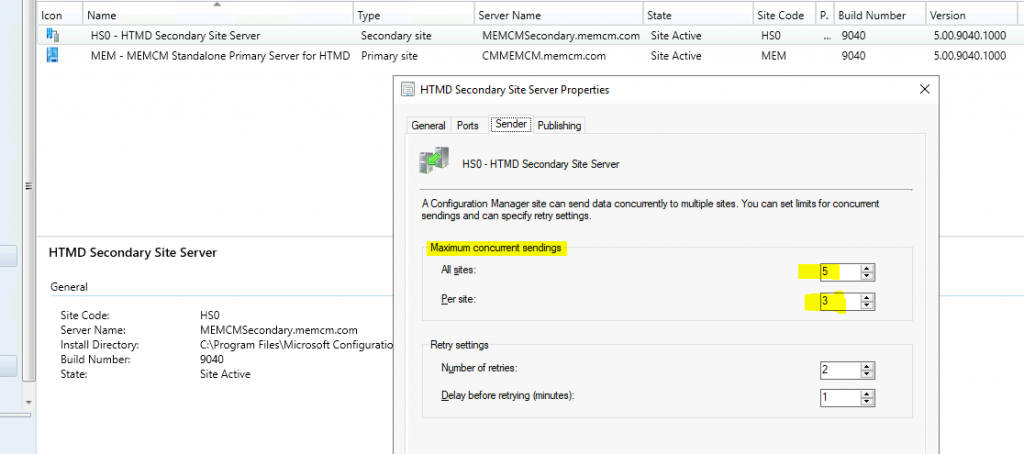Image resolution: width=1024 pixels, height=454 pixels.
Task: Select the MEM primary site row icon
Action: coord(52,56)
